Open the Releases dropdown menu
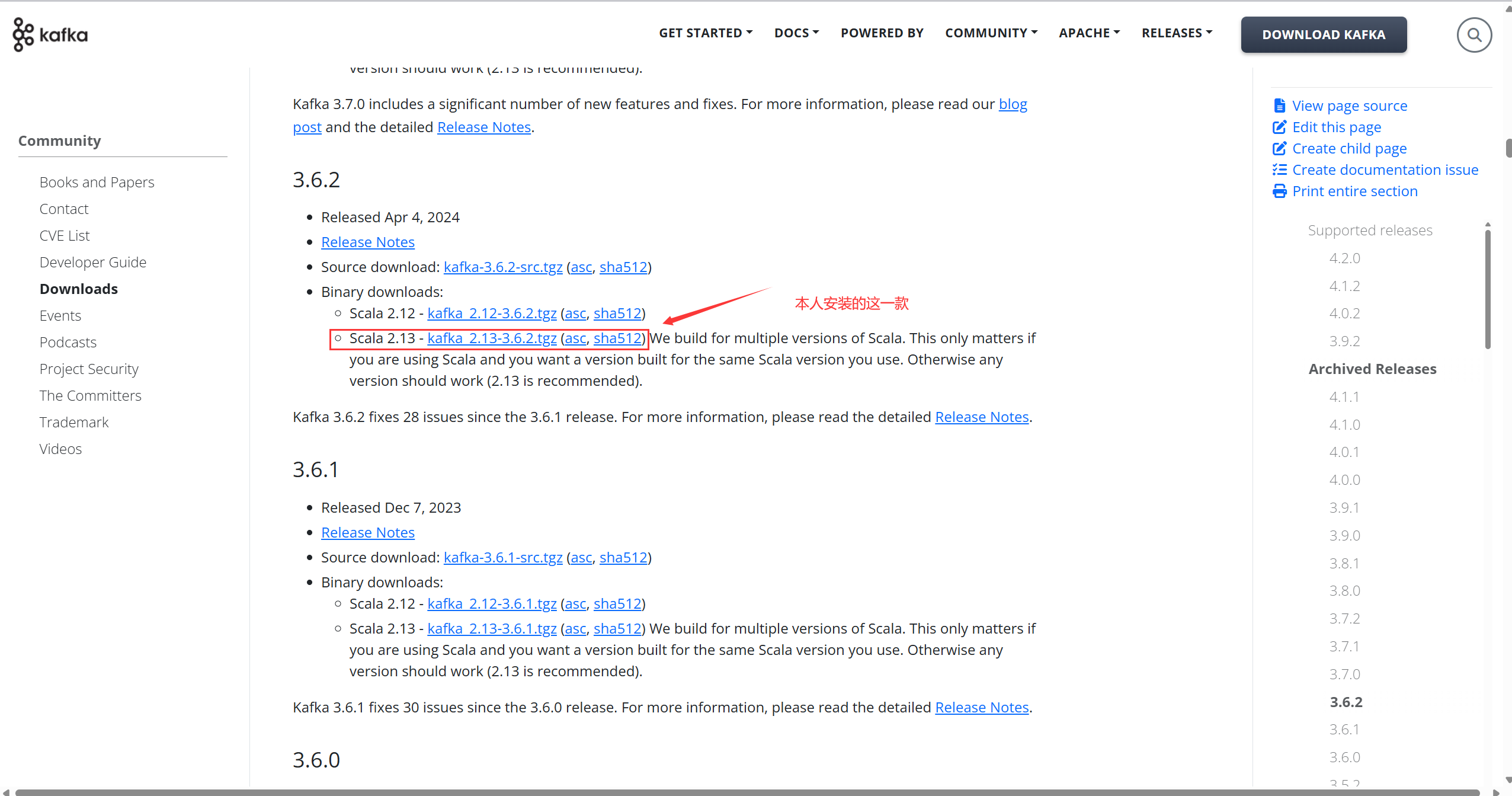Screen dimensions: 1512x796 click(1177, 33)
